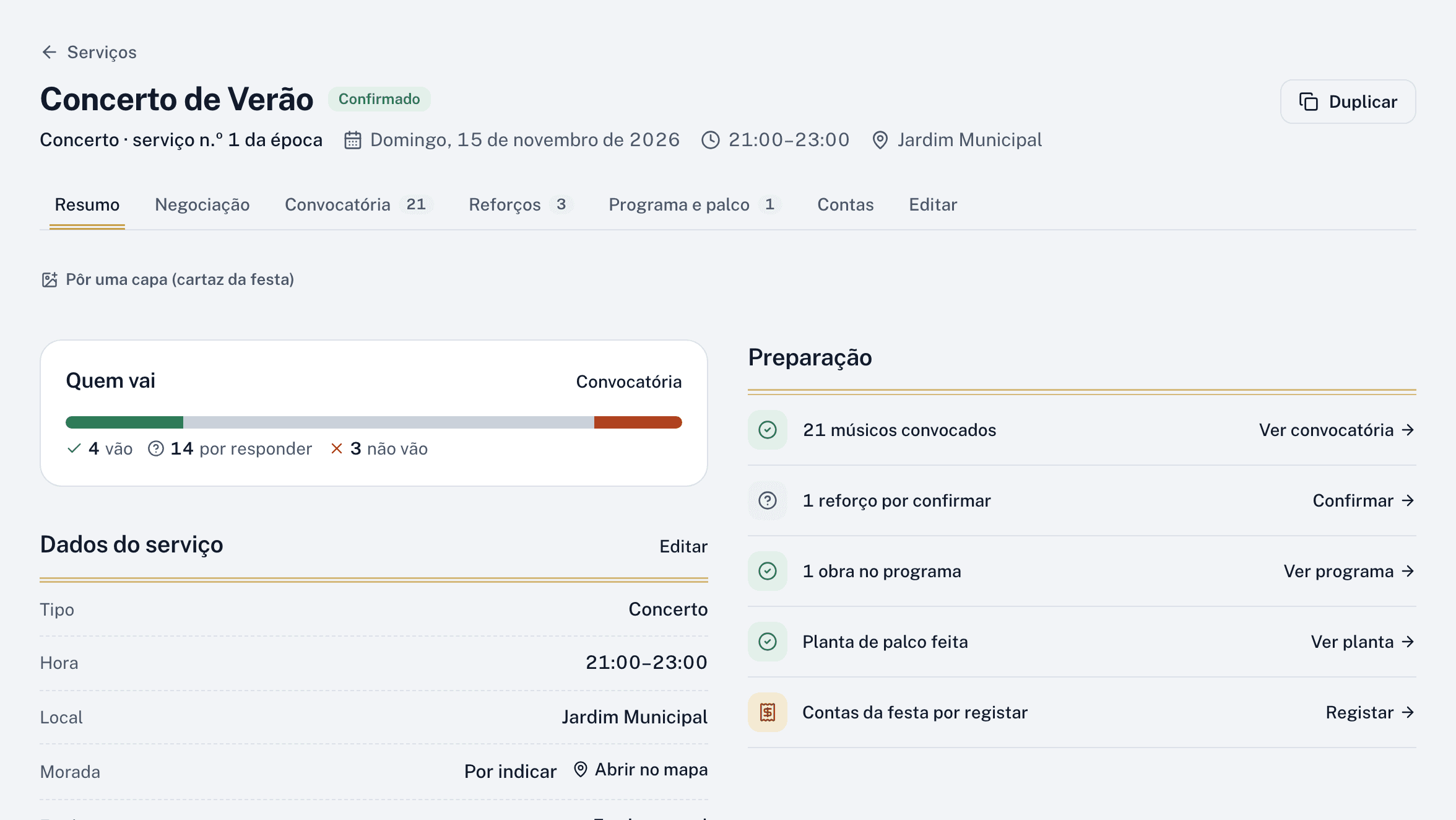Click the Jardim Municipal value in Local row
The width and height of the screenshot is (1456, 820).
tap(635, 717)
